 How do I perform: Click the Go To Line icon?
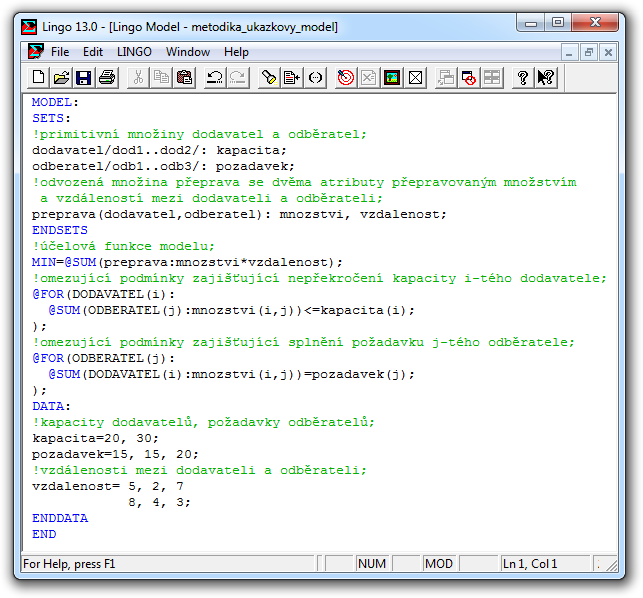coord(292,78)
